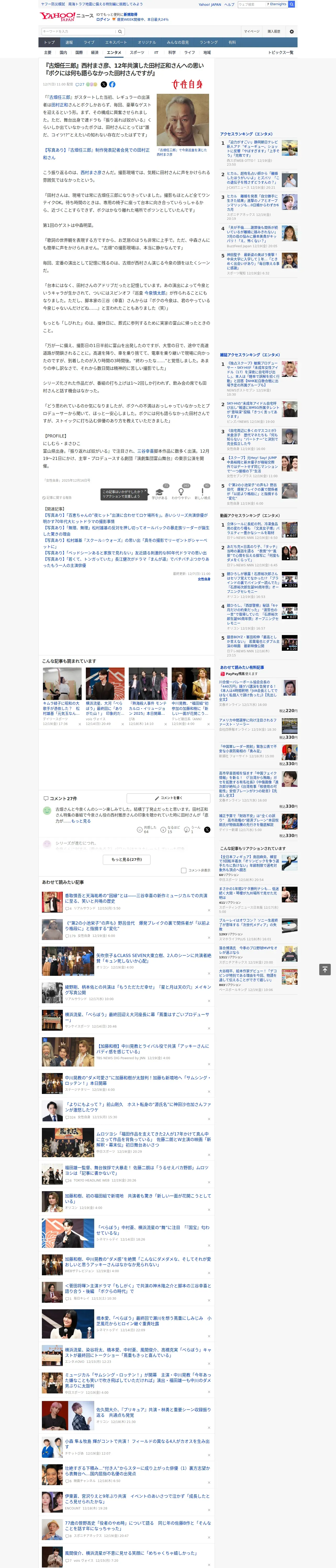The height and width of the screenshot is (1568, 336).
Task: Click the keyword search magnifier icon
Action: pos(120,32)
